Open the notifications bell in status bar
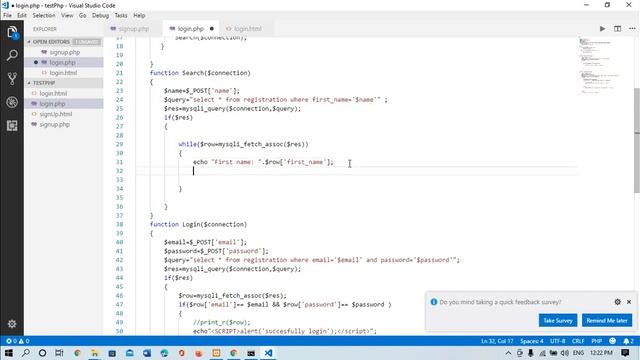This screenshot has height=360, width=640. [x=628, y=341]
